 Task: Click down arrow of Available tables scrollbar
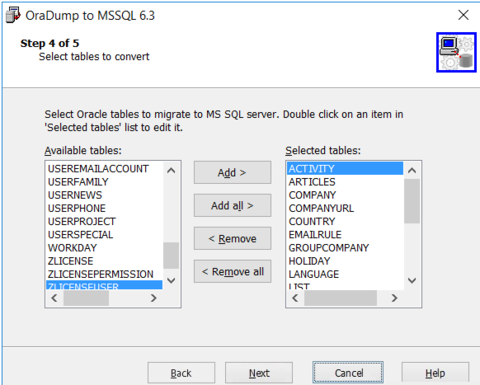(x=171, y=280)
